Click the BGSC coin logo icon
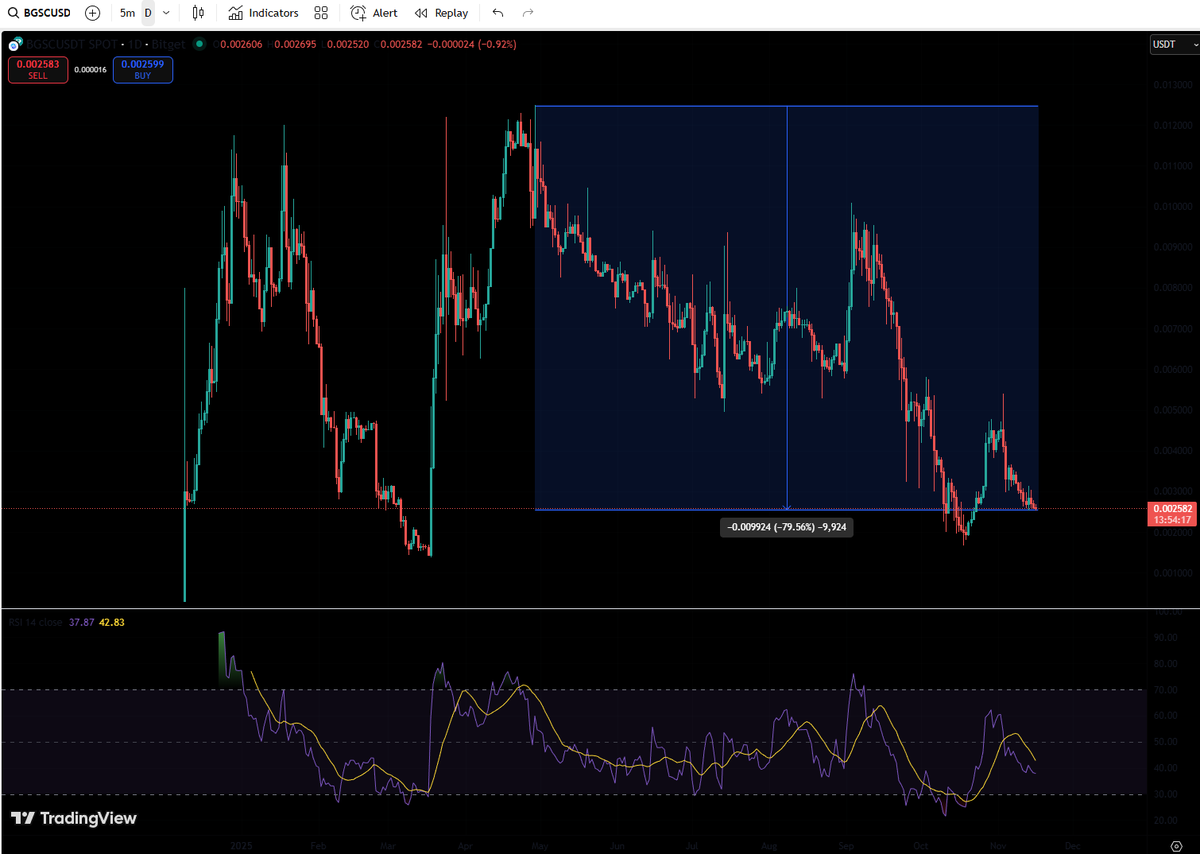Image resolution: width=1200 pixels, height=854 pixels. click(x=14, y=44)
